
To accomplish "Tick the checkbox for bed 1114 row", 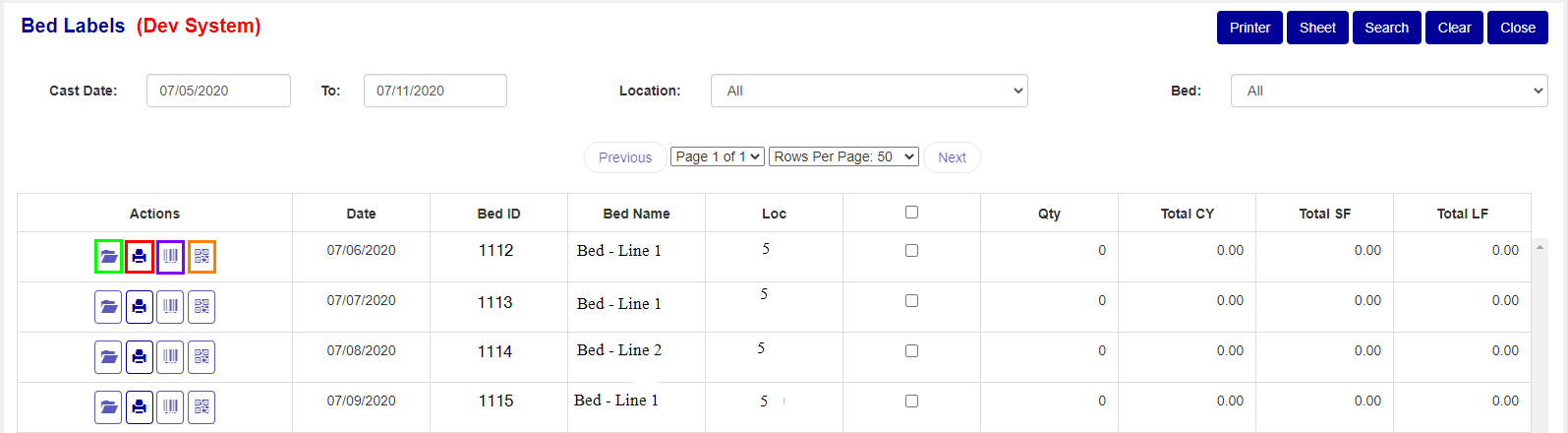I will (911, 351).
